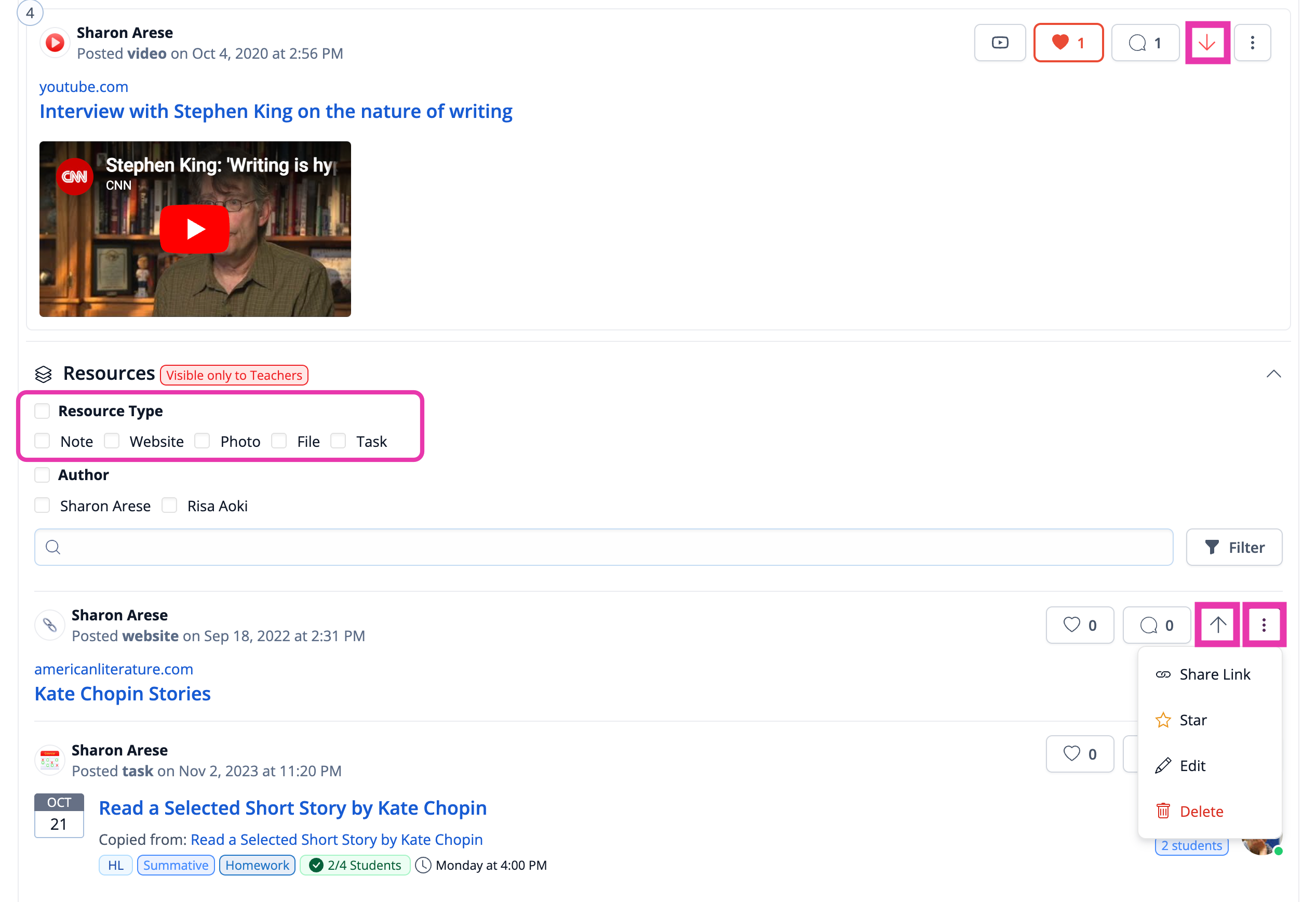Viewport: 1316px width, 902px height.
Task: Check the Resource Type checkbox
Action: click(43, 411)
